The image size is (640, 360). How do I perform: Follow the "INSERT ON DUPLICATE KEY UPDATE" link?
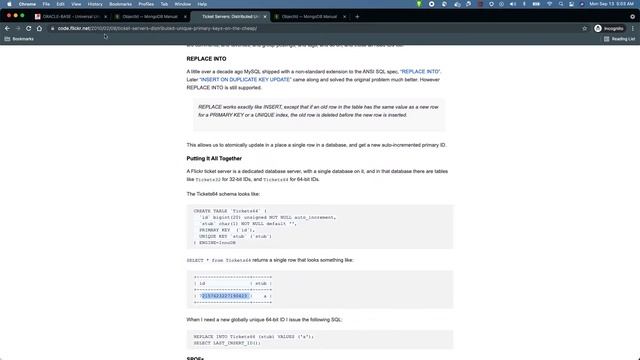click(245, 80)
